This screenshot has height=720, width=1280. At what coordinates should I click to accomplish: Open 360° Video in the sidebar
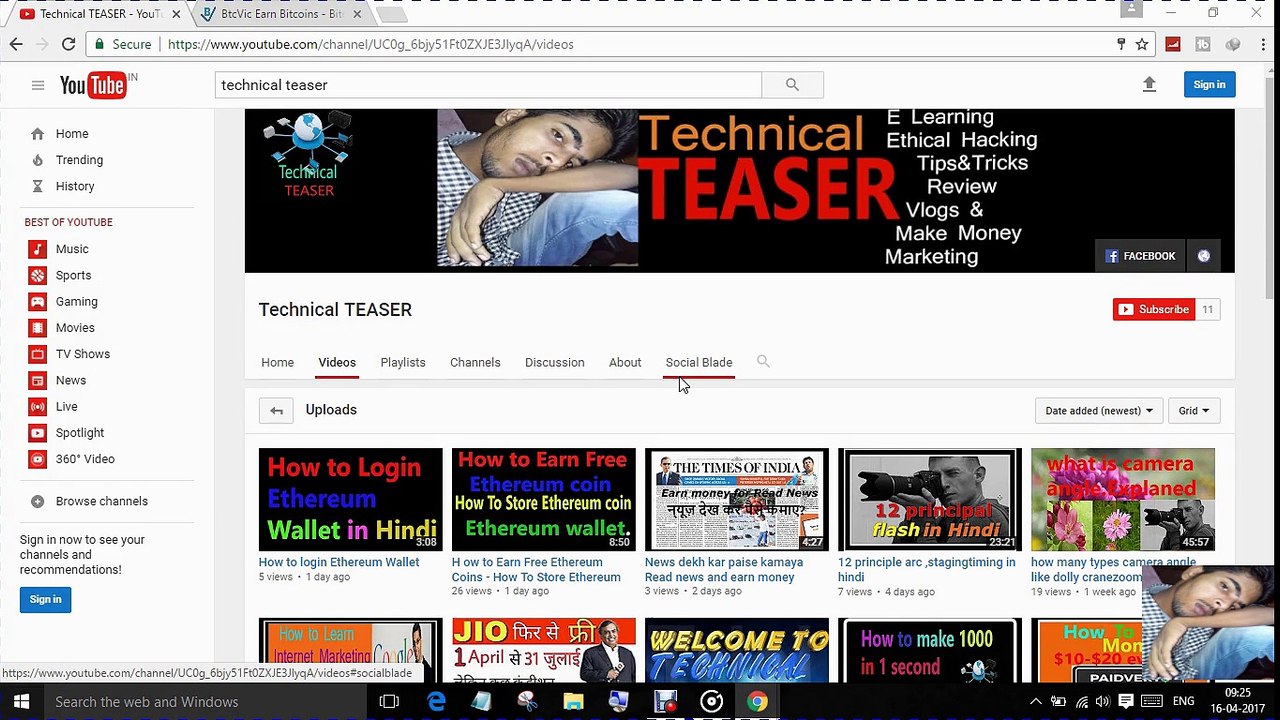pos(85,459)
